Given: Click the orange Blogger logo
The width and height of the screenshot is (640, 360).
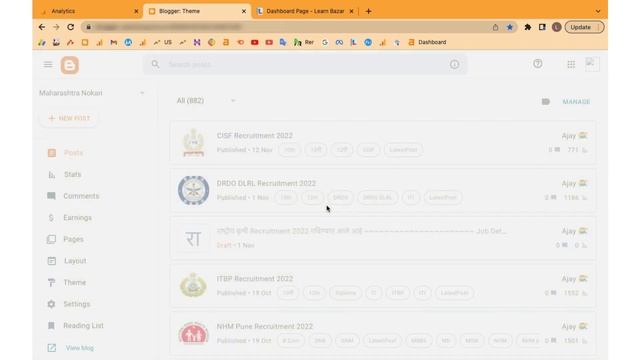Looking at the screenshot, I should tap(70, 65).
